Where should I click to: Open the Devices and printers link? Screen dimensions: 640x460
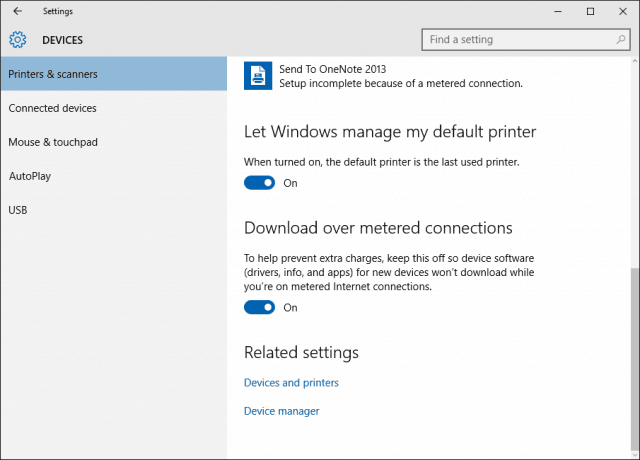coord(291,382)
